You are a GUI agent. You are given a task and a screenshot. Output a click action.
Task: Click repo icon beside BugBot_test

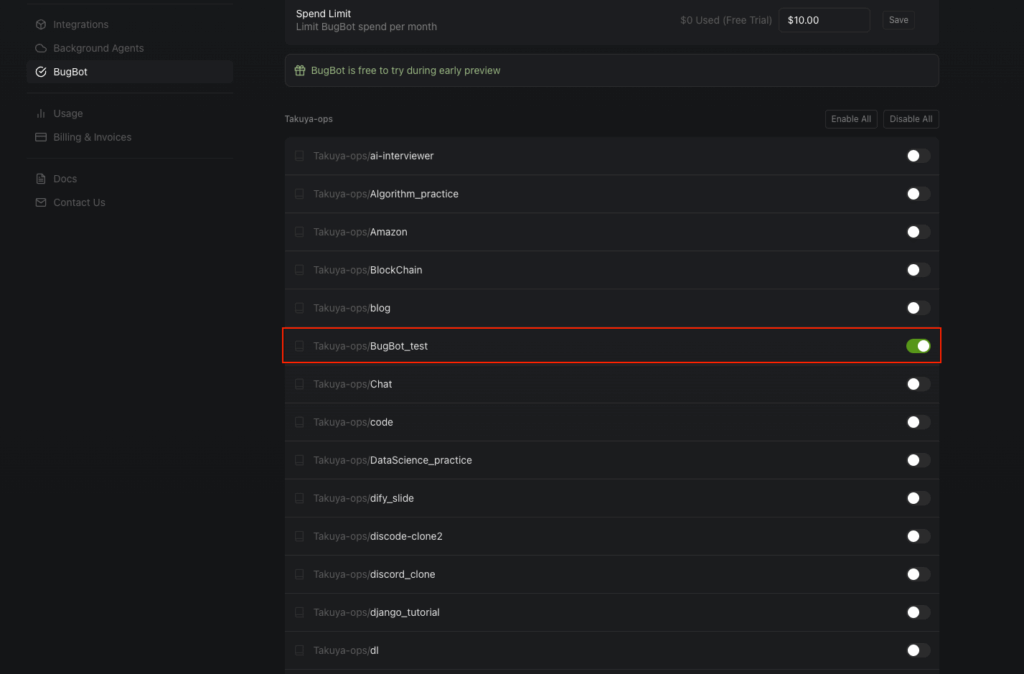click(299, 346)
